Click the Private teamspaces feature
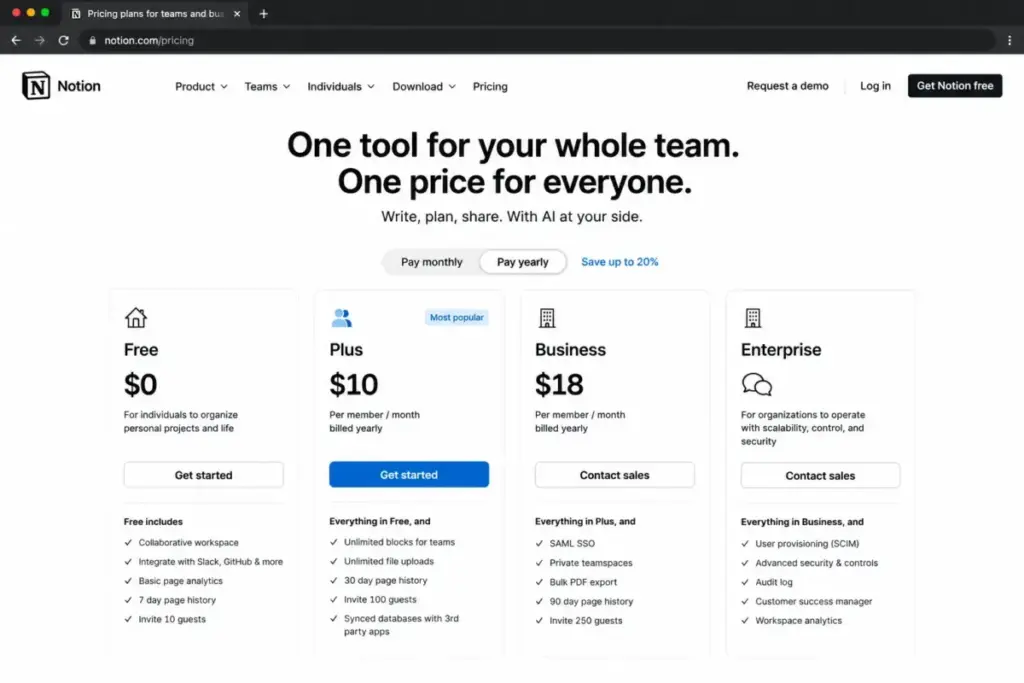The height and width of the screenshot is (683, 1024). coord(590,563)
